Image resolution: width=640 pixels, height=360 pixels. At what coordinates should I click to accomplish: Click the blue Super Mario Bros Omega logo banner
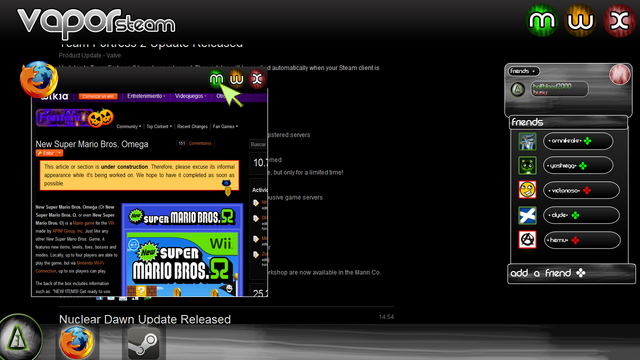[182, 217]
